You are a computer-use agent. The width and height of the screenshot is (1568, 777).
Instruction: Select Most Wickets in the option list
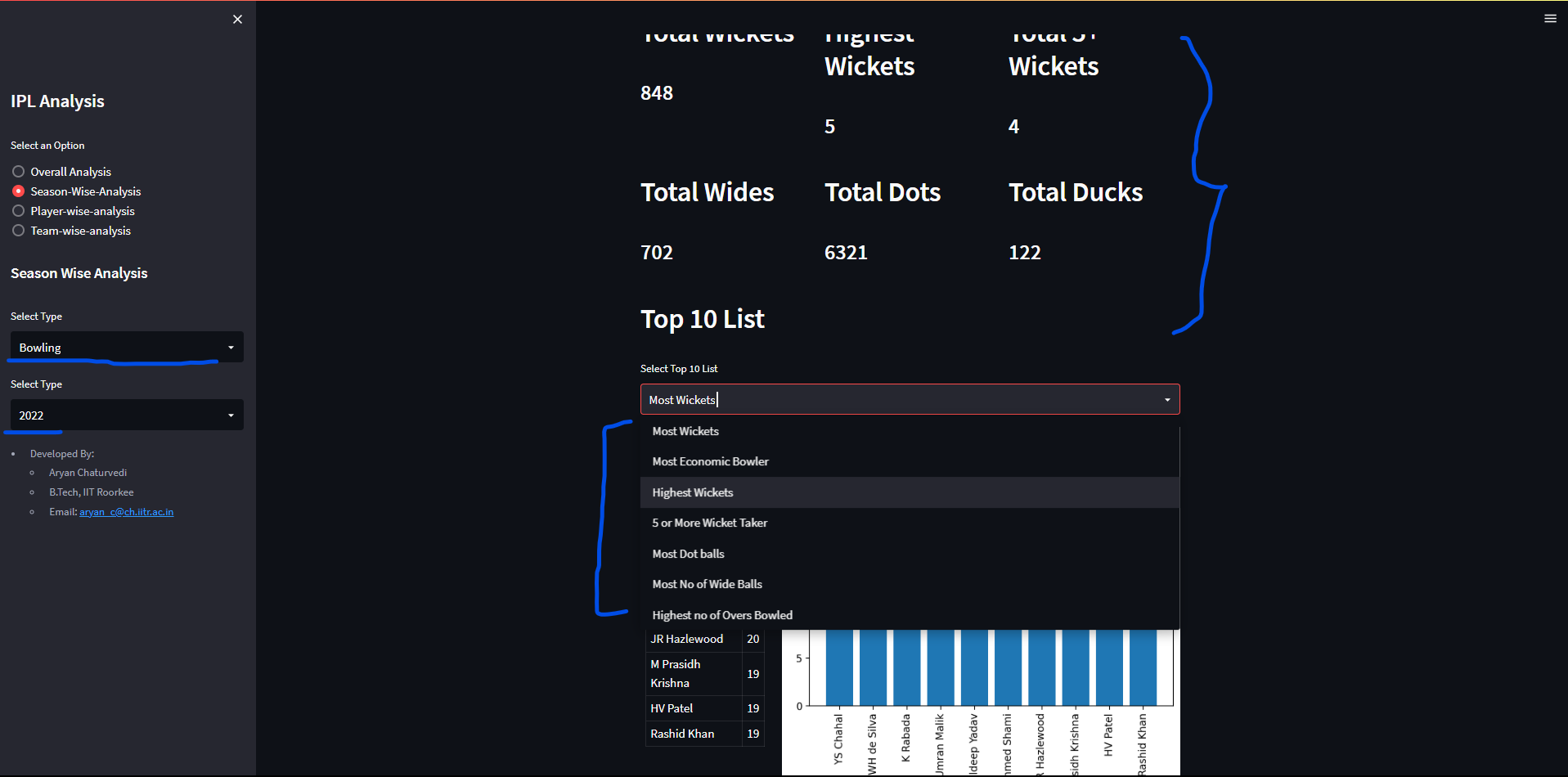click(685, 431)
